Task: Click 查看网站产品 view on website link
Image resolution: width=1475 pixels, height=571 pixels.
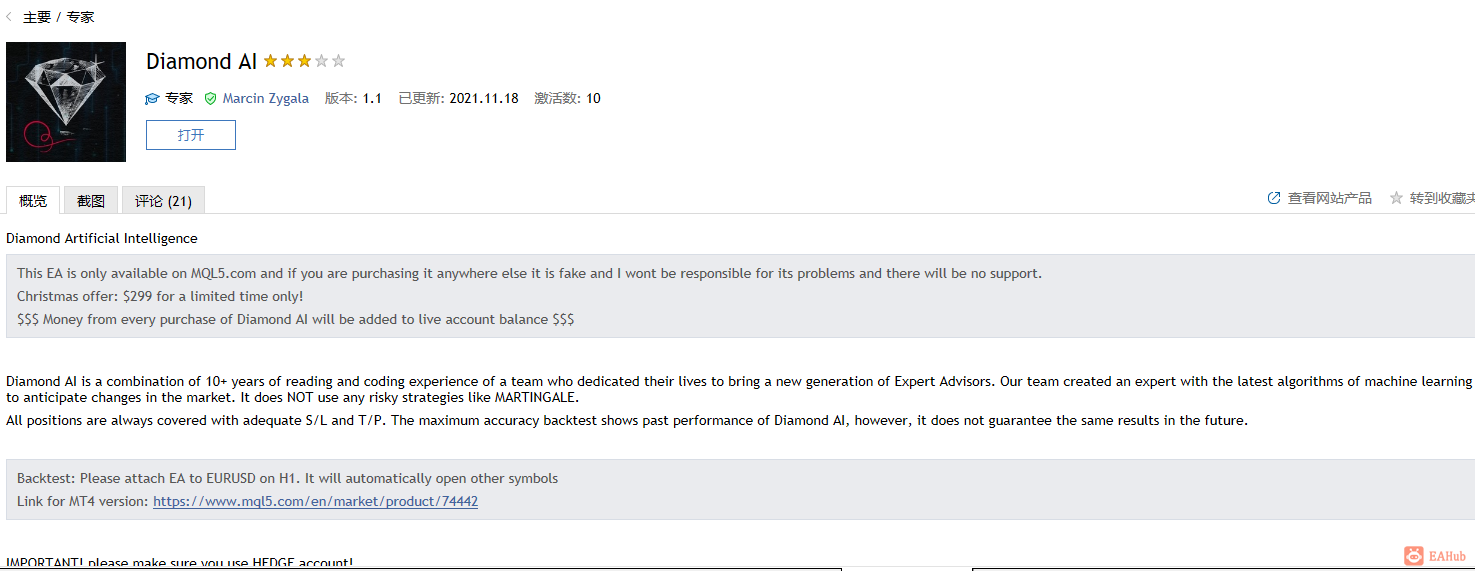Action: tap(1330, 198)
